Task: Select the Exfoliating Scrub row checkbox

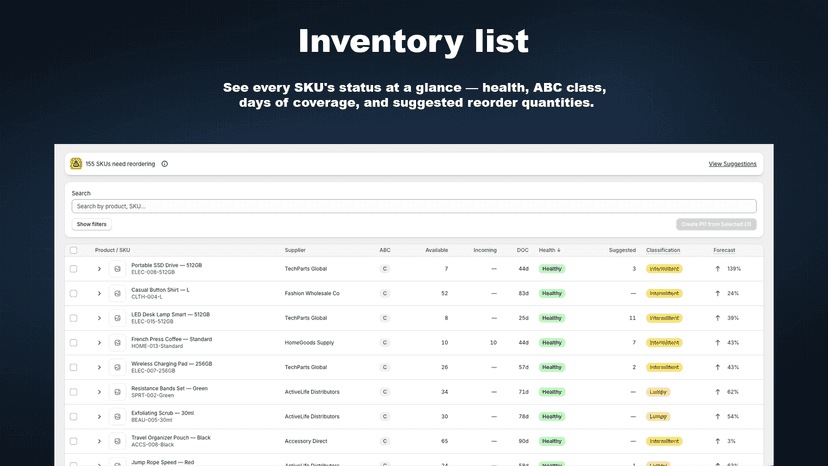Action: [73, 416]
